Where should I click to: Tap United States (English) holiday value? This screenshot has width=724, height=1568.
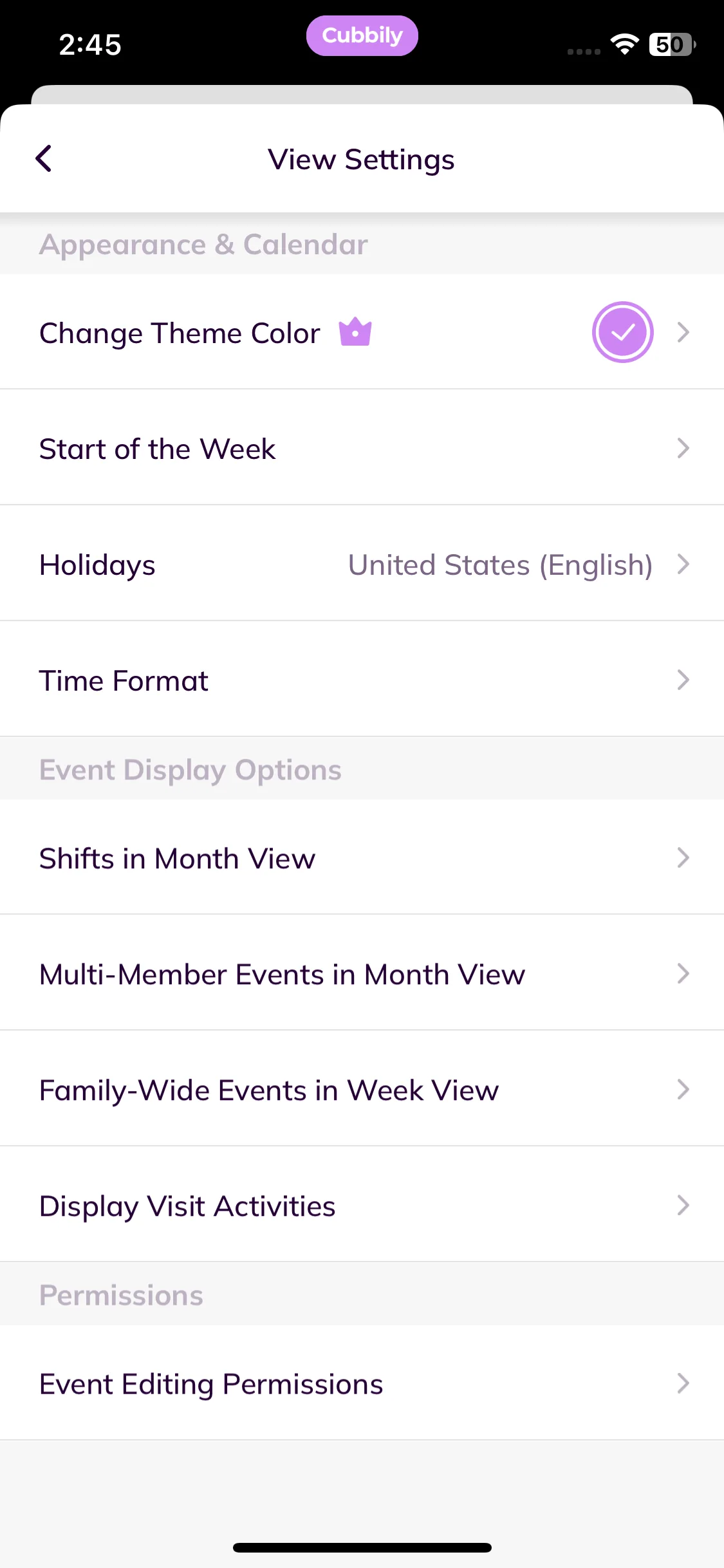[x=500, y=565]
